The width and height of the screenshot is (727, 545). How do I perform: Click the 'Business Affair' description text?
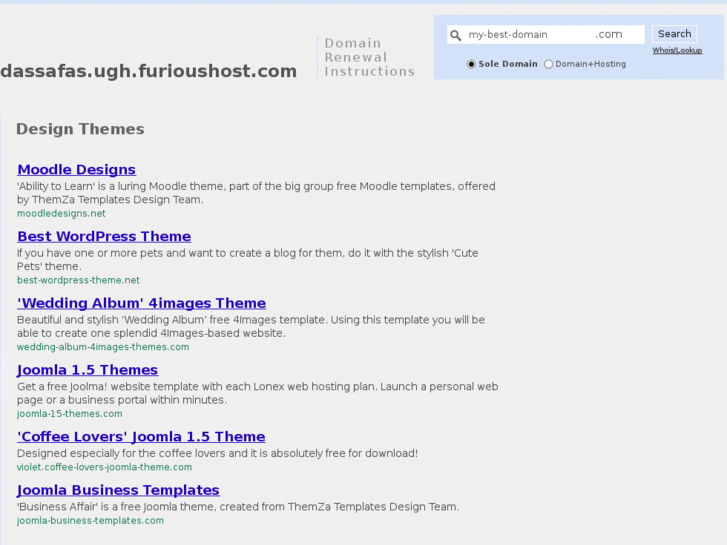point(238,507)
